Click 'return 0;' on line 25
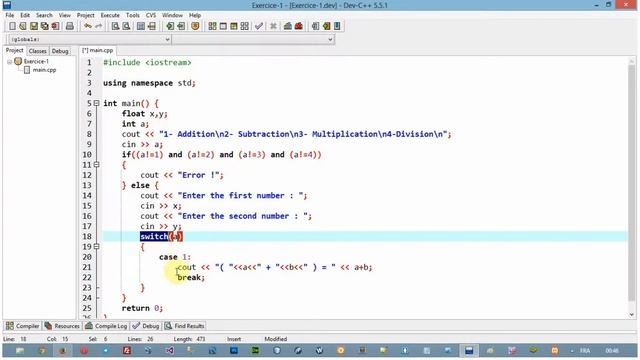 tap(142, 308)
